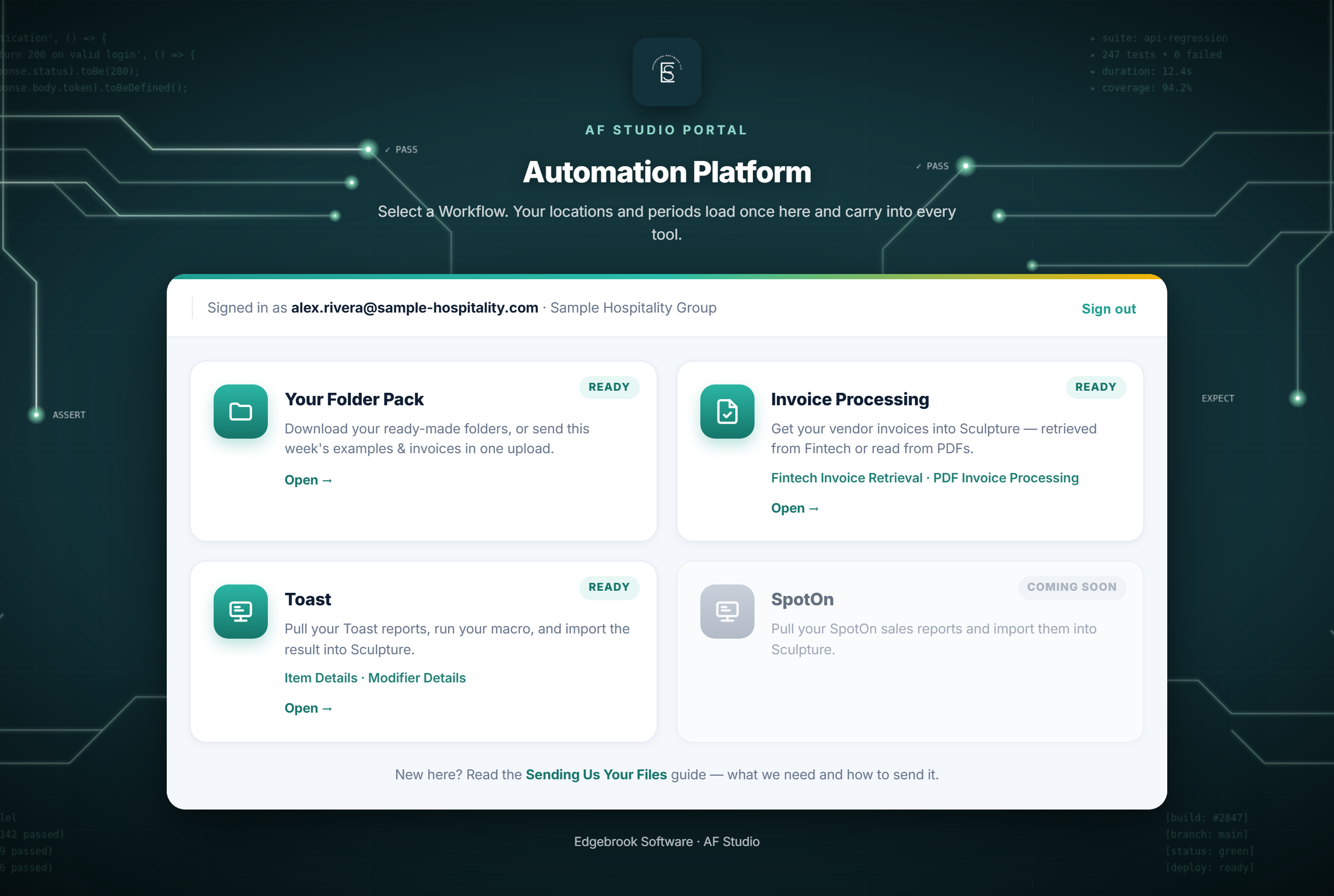Click the Toast description text
The width and height of the screenshot is (1334, 896).
456,639
